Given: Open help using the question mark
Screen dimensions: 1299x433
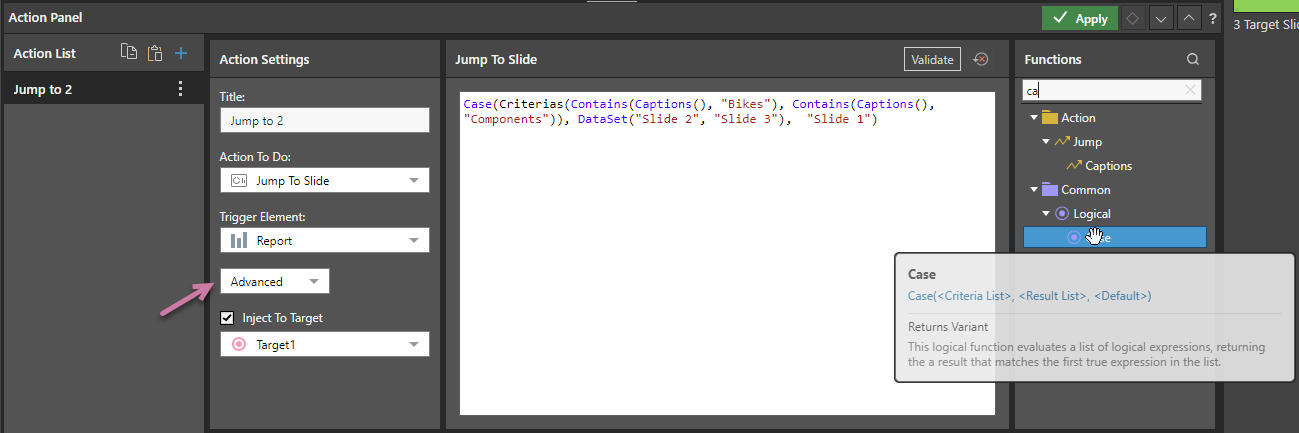Looking at the screenshot, I should click(1212, 18).
